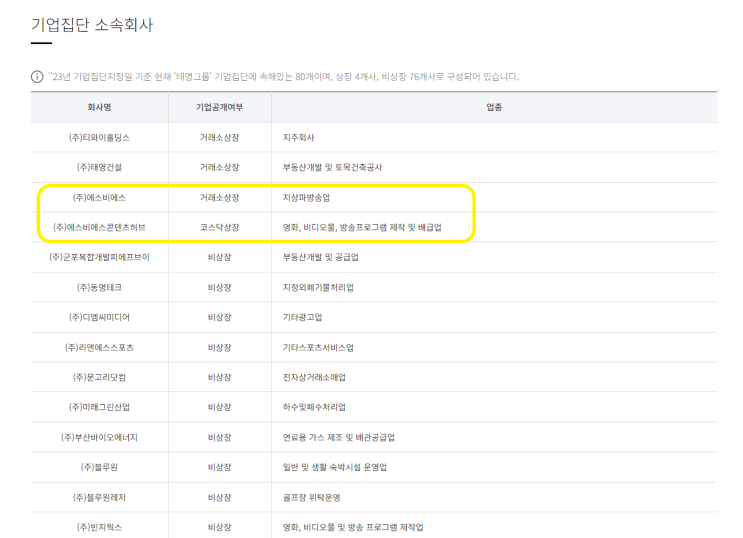
Task: Click '비상장' in the (주)블루원레저 row
Action: [x=219, y=498]
